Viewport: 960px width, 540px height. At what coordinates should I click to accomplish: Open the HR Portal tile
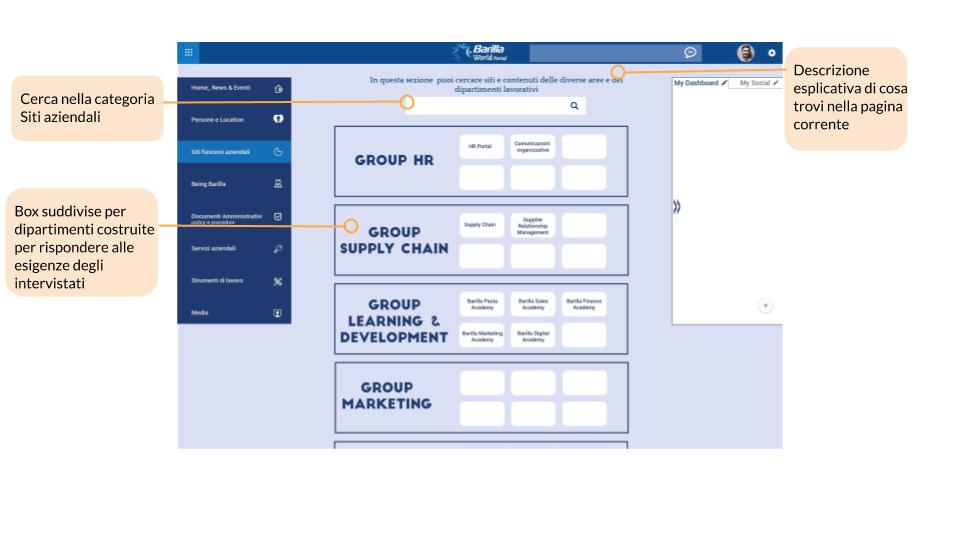481,146
